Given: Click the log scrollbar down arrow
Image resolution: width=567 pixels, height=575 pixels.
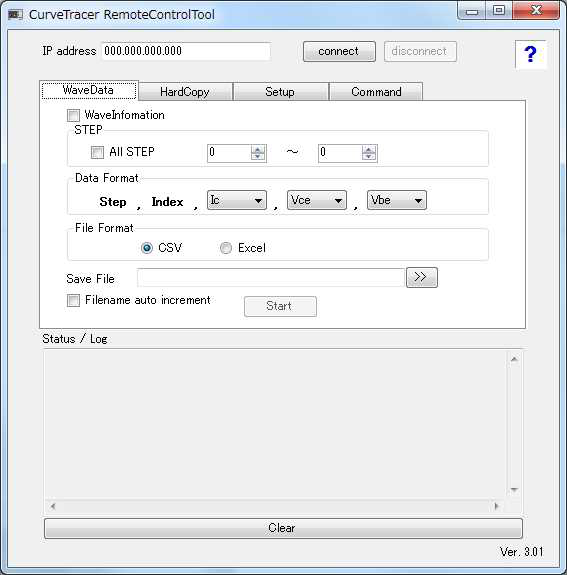Looking at the screenshot, I should 514,490.
